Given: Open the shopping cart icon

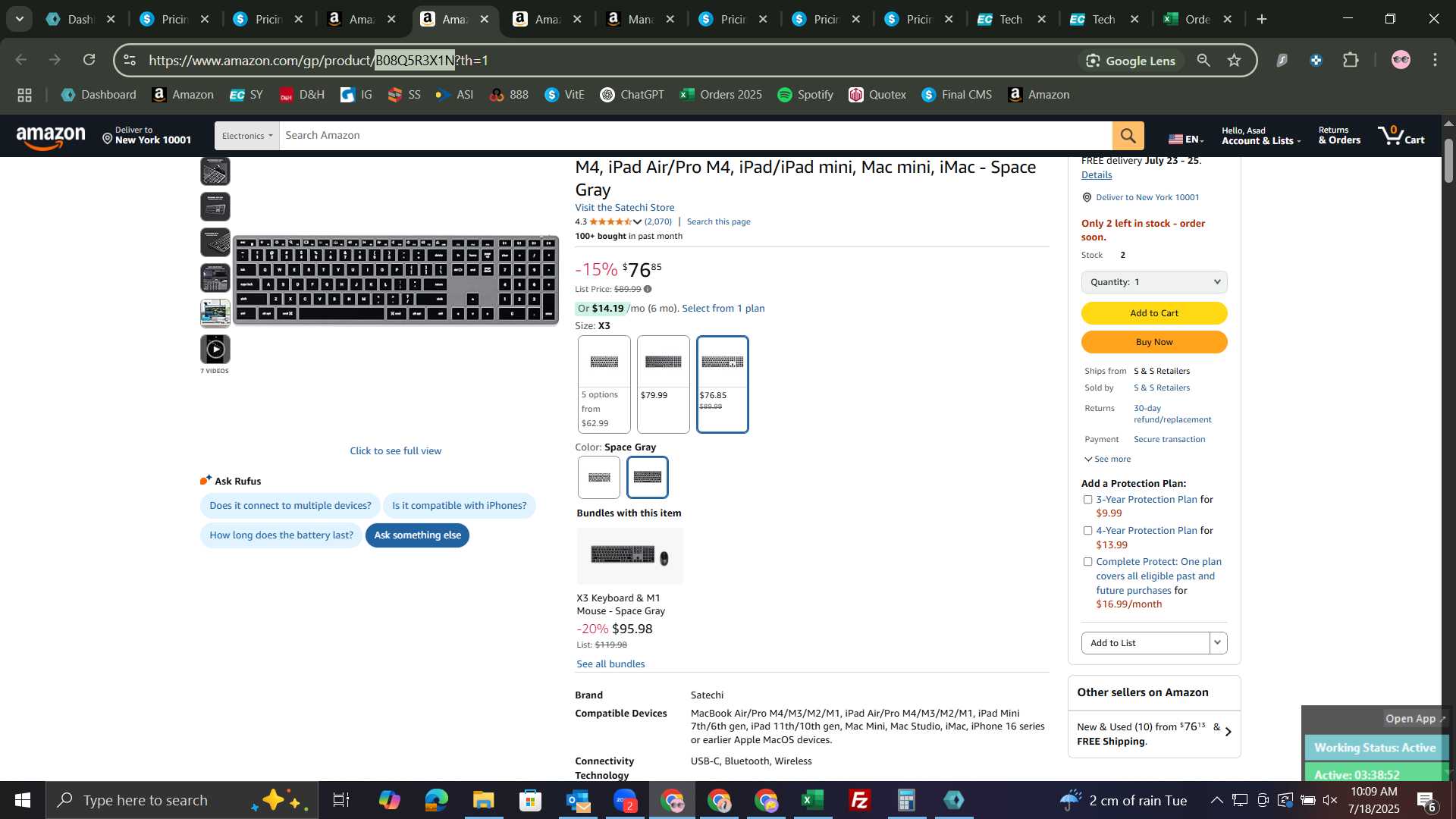Looking at the screenshot, I should click(1401, 135).
